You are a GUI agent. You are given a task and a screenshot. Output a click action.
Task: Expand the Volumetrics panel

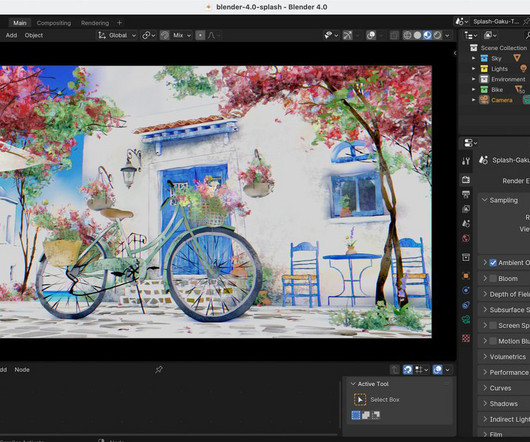(x=485, y=357)
